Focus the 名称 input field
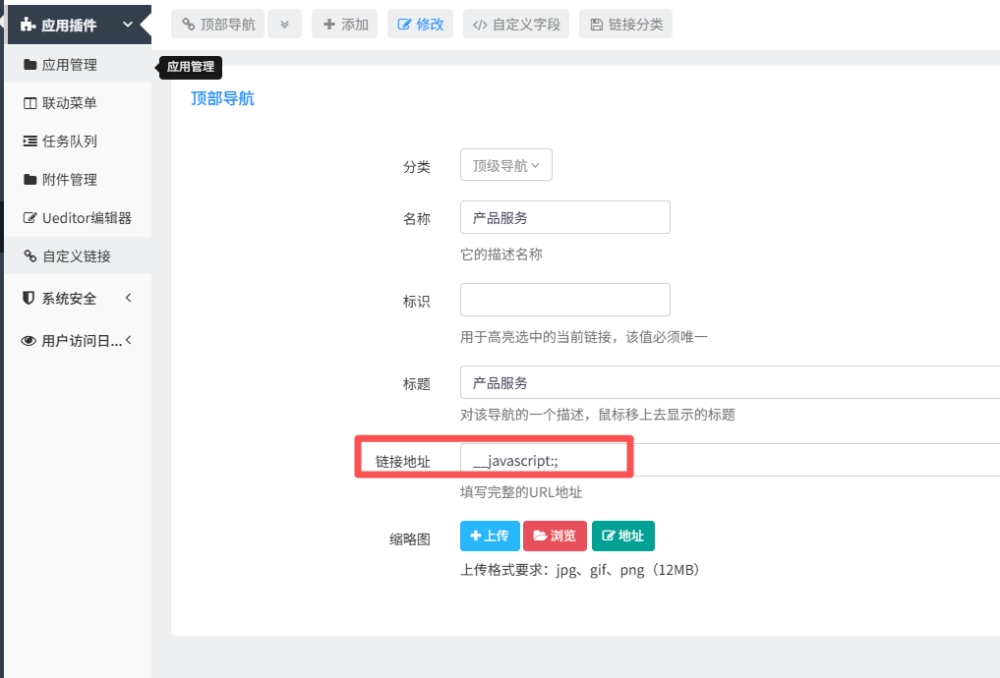This screenshot has width=1000, height=678. [565, 217]
